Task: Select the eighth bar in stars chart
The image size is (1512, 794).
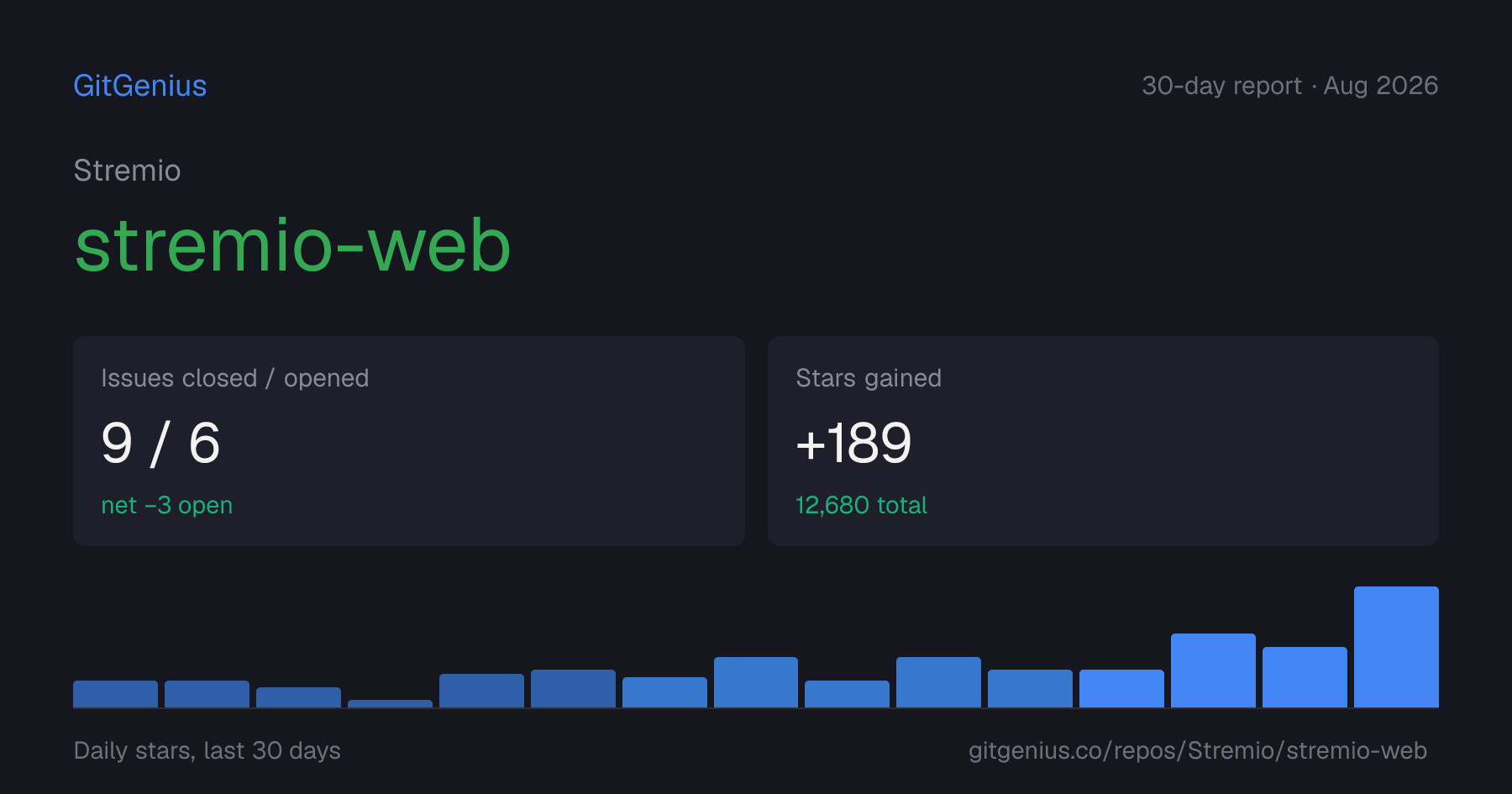Action: coord(756,682)
